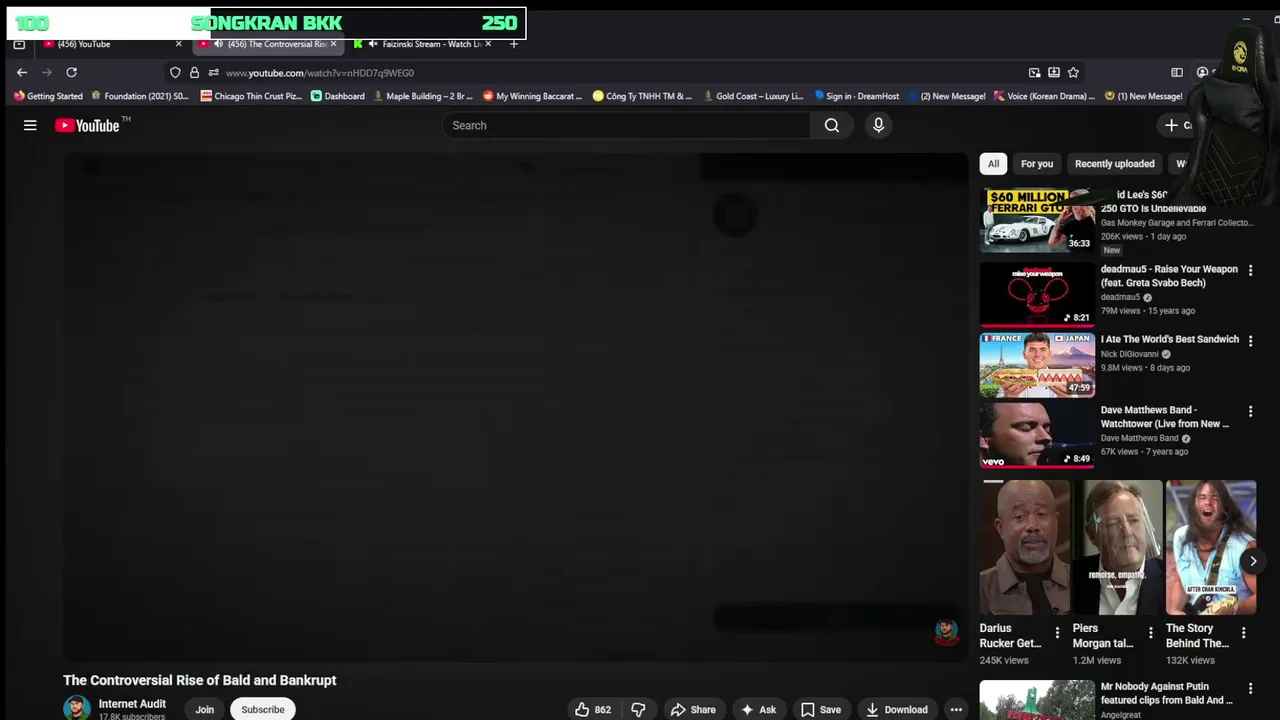1280x720 pixels.
Task: Click the shield tracking protection icon
Action: point(175,72)
